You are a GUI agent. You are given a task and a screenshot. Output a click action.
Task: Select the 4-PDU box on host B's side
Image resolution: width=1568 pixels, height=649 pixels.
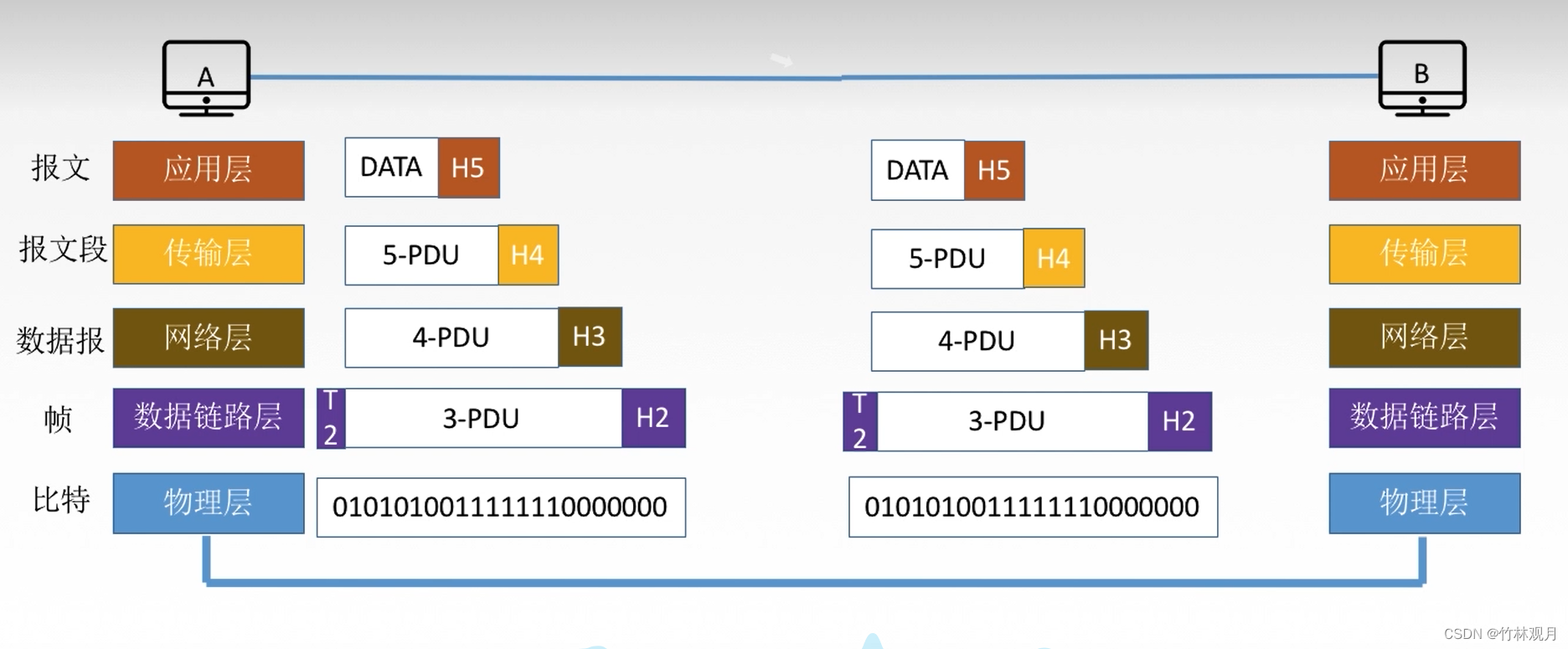coord(977,342)
